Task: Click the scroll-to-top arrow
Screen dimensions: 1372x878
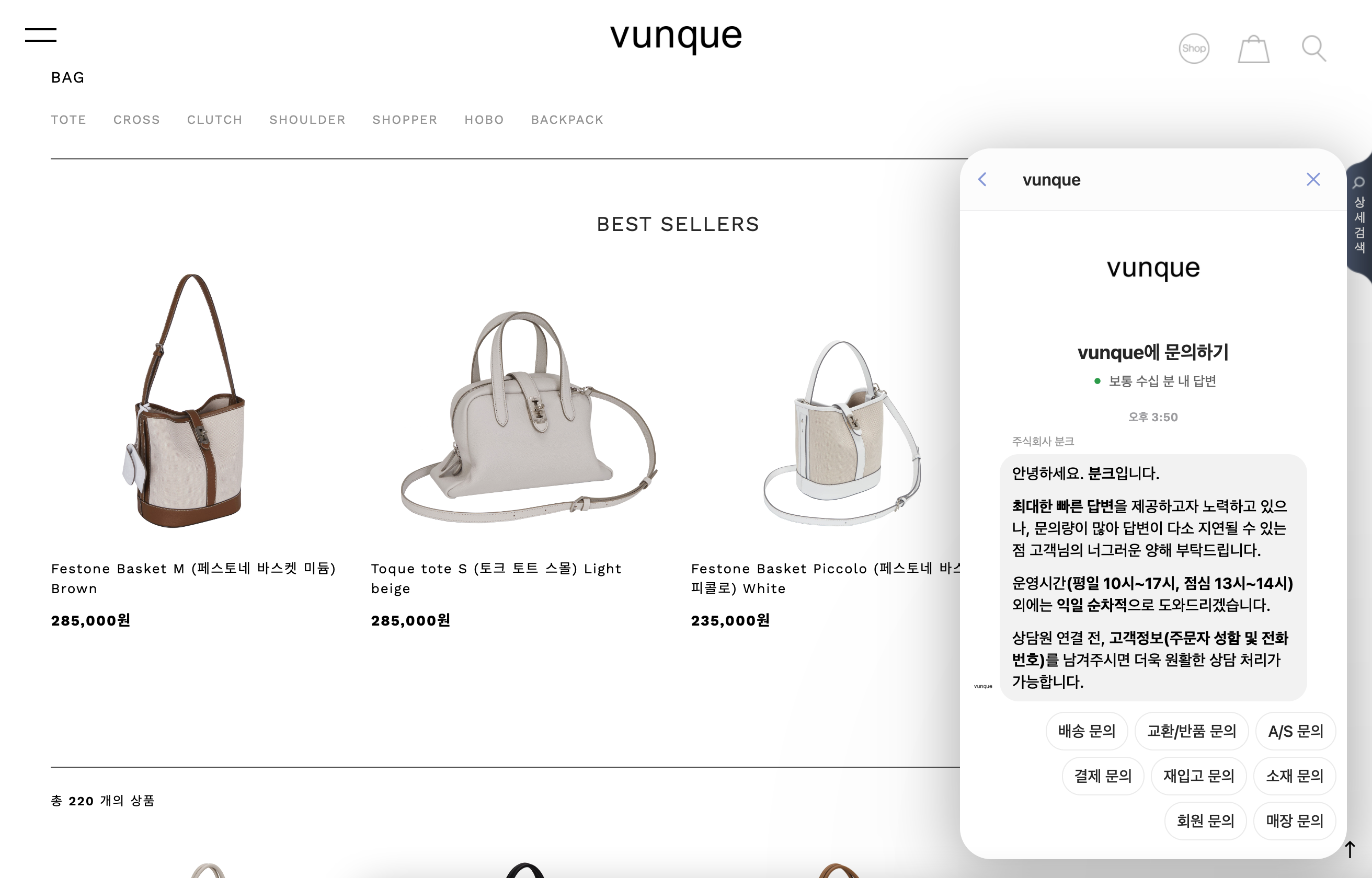Action: [1350, 849]
